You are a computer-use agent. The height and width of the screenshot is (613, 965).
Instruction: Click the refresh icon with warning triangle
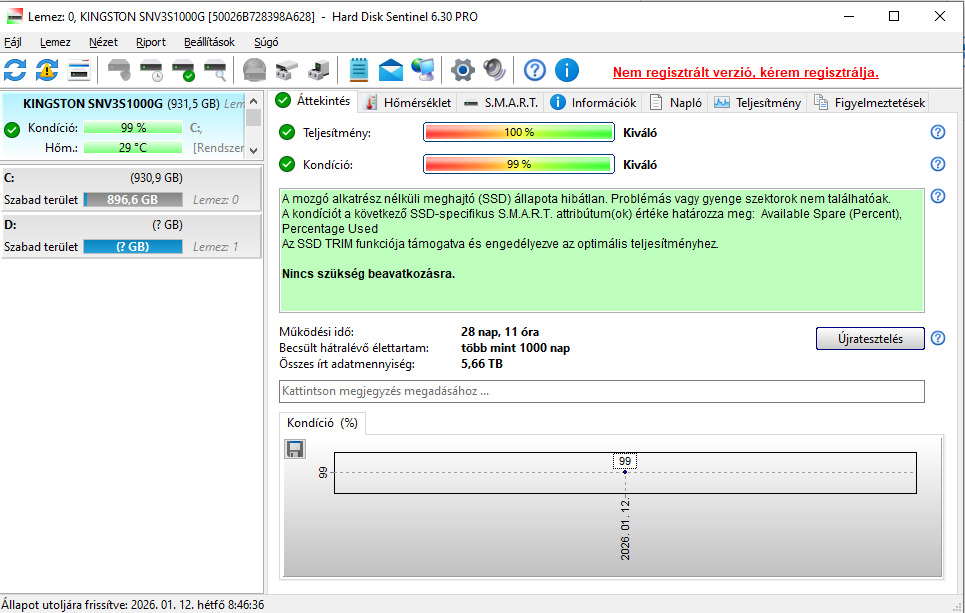coord(47,70)
